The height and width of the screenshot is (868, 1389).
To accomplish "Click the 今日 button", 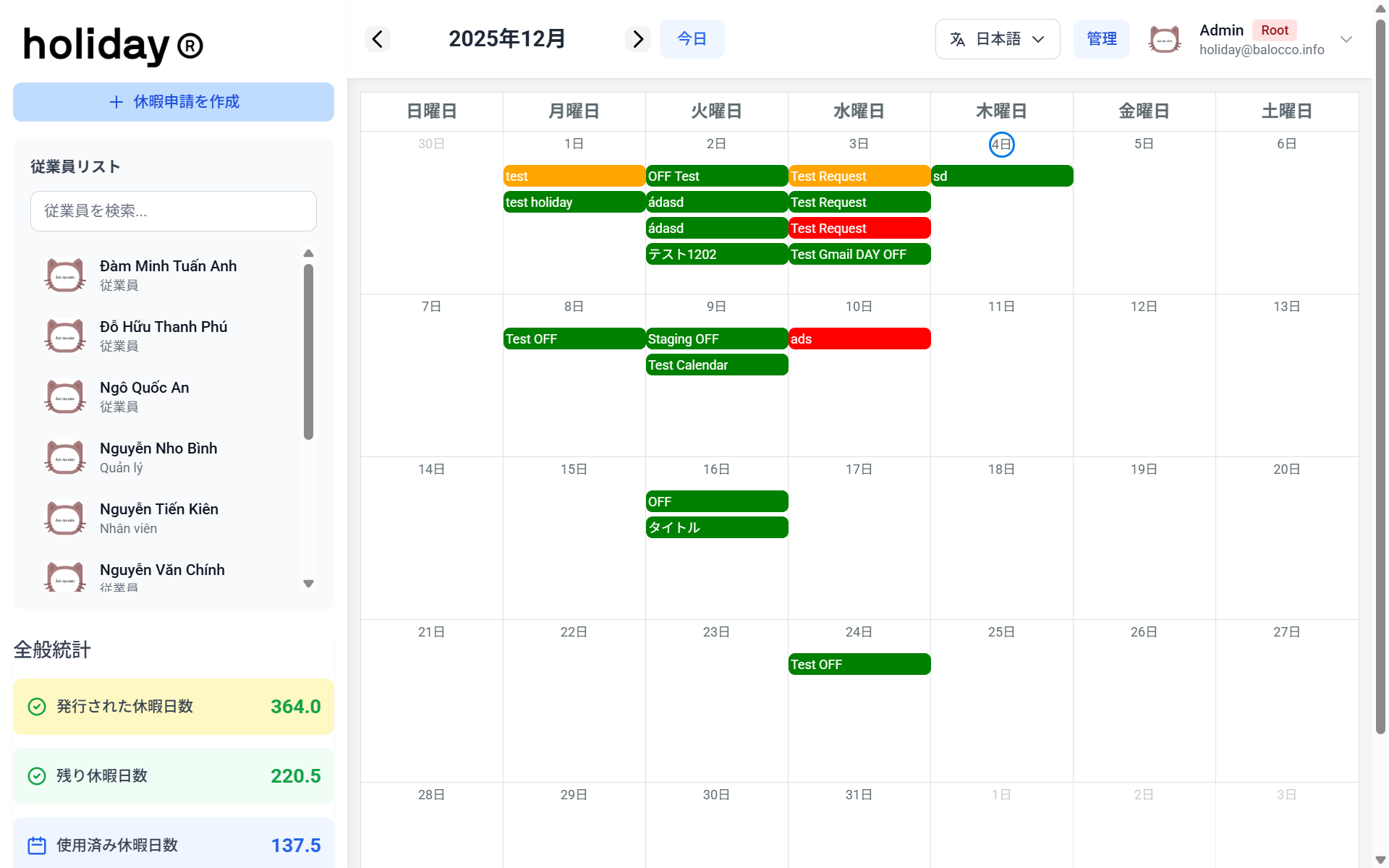I will [x=692, y=39].
